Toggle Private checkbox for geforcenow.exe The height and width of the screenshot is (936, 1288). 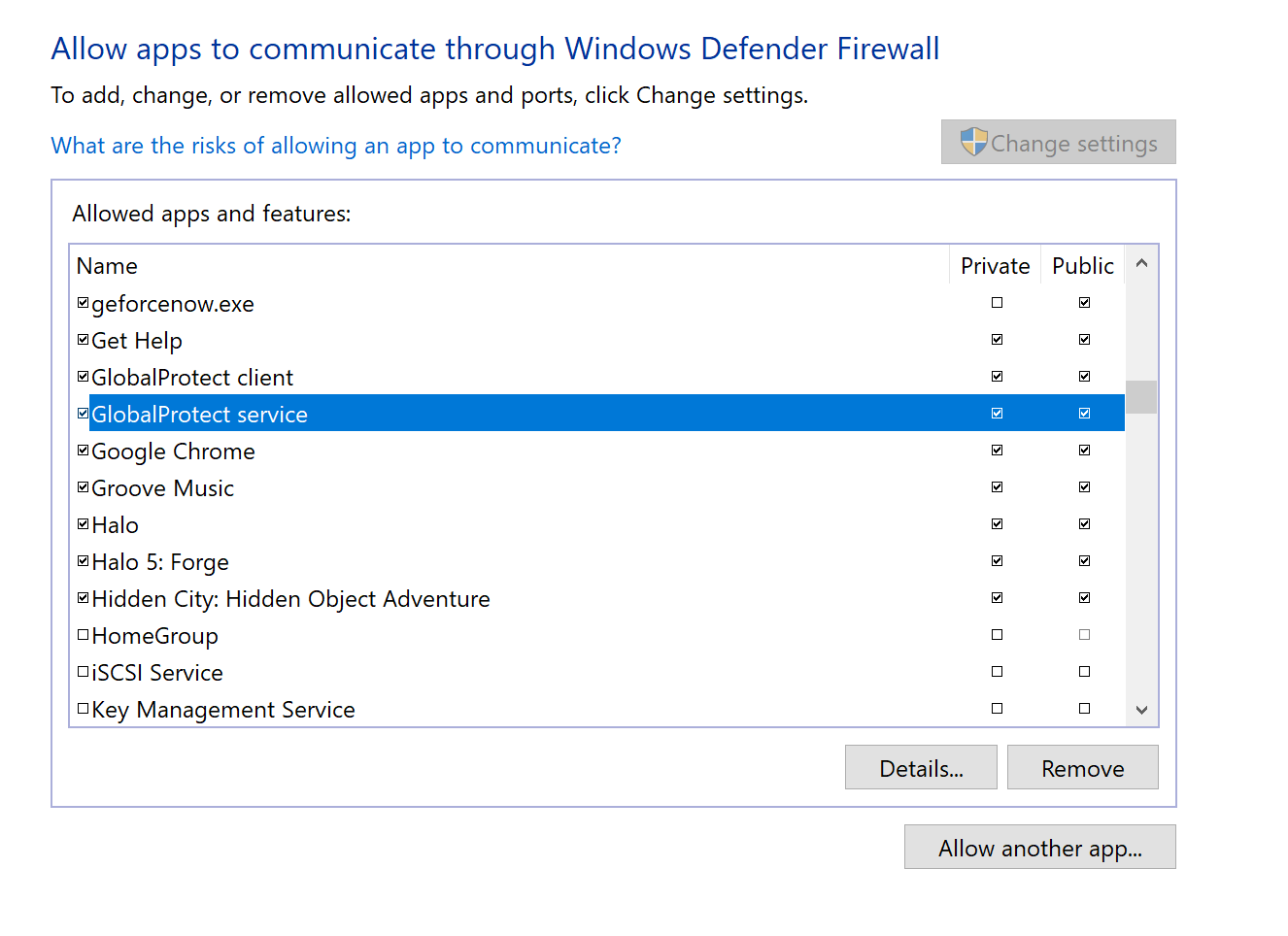[x=997, y=303]
